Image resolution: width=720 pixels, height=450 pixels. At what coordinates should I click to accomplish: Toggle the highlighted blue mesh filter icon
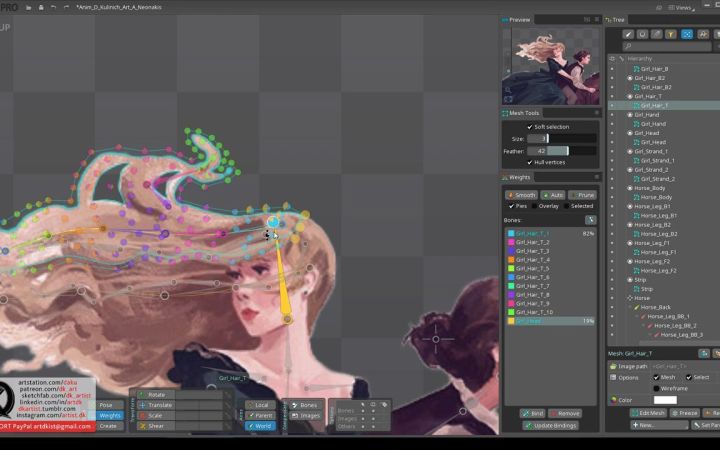(687, 34)
